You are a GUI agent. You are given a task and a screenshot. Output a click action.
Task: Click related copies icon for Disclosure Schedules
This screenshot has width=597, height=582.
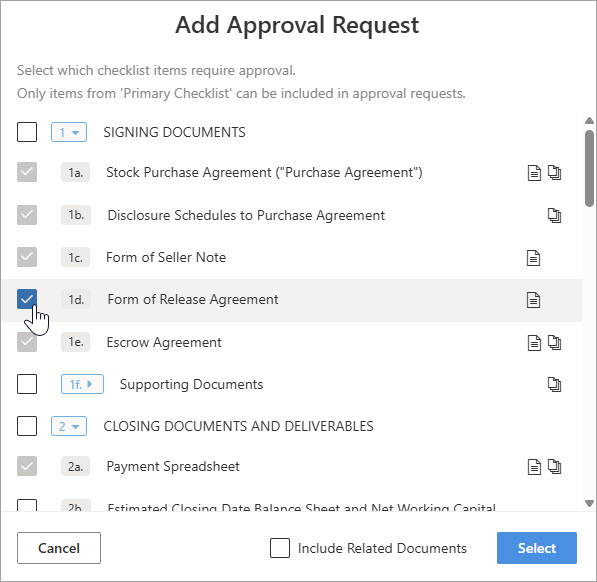(x=554, y=215)
